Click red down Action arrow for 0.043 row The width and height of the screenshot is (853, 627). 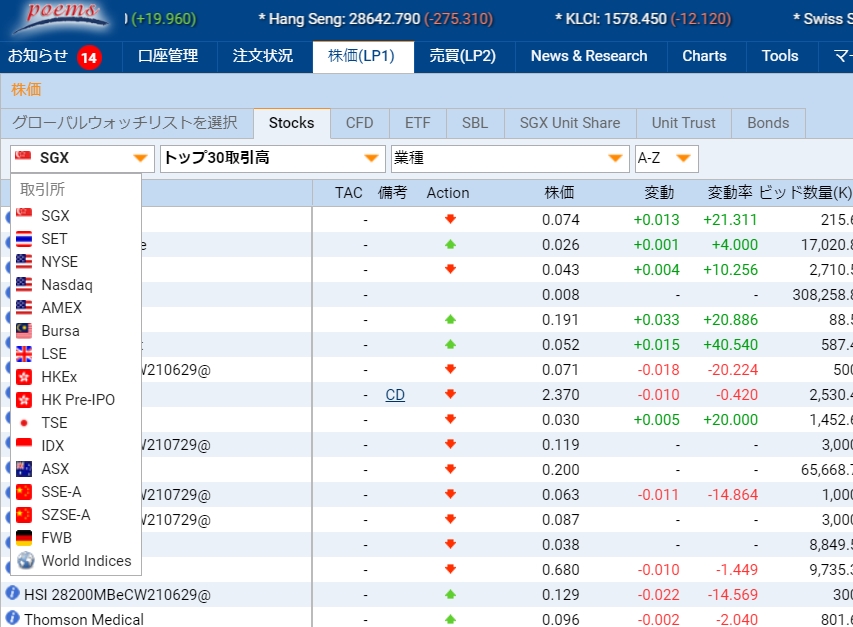pyautogui.click(x=450, y=269)
